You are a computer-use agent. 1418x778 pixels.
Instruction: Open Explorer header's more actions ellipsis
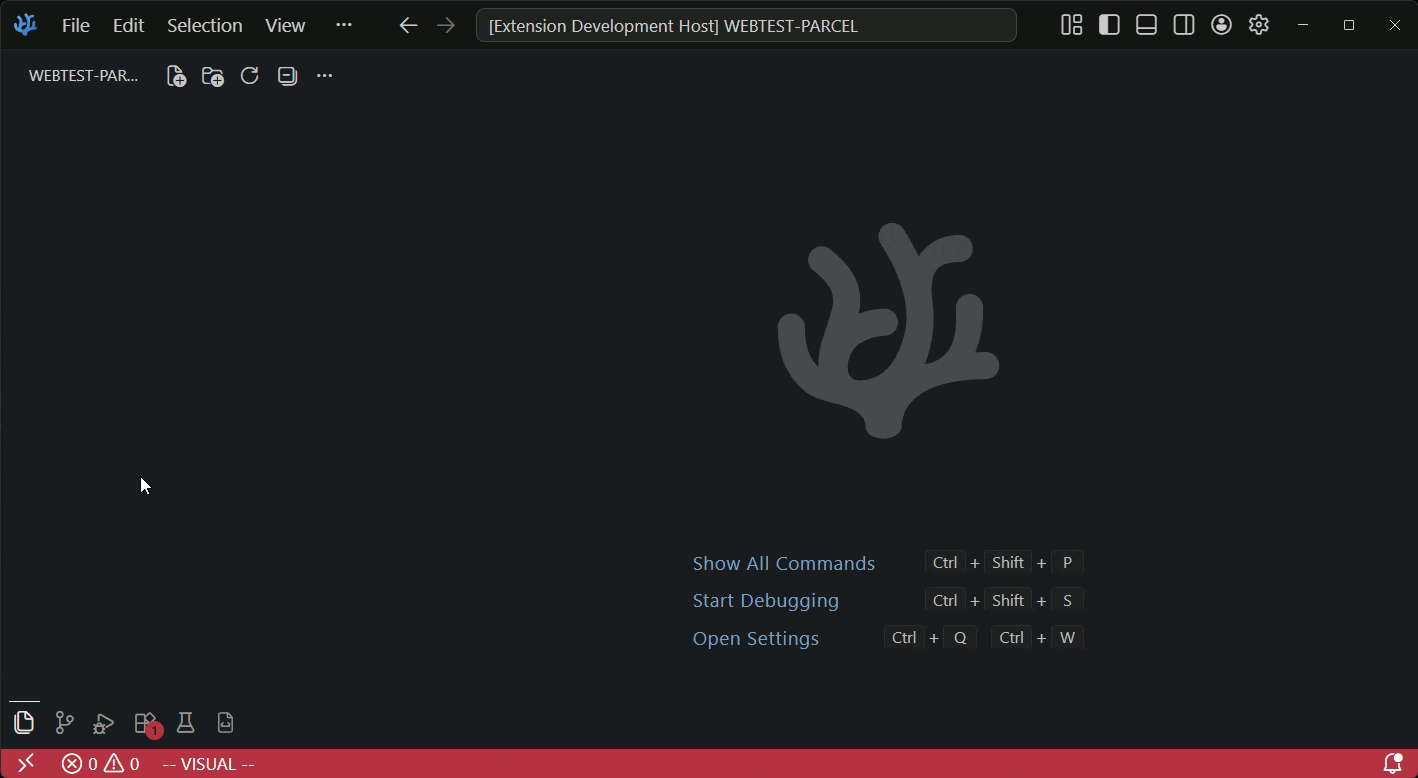[324, 76]
